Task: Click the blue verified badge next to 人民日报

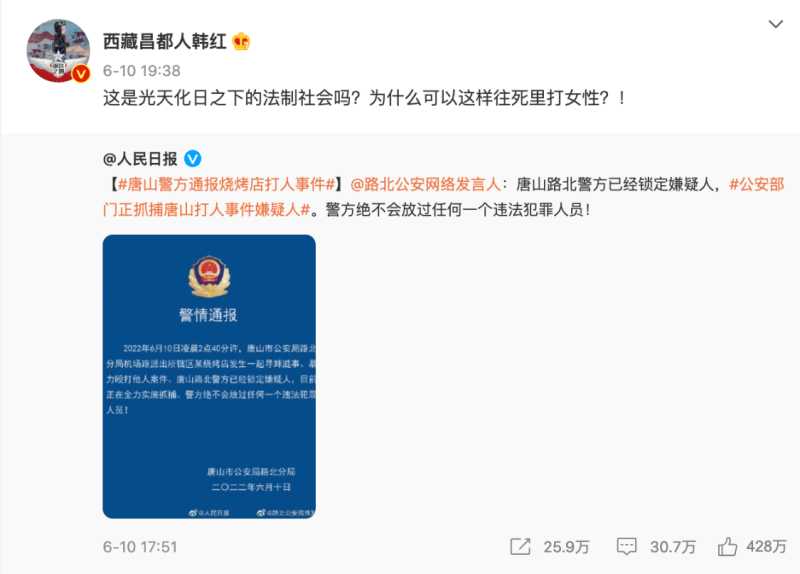Action: [192, 159]
